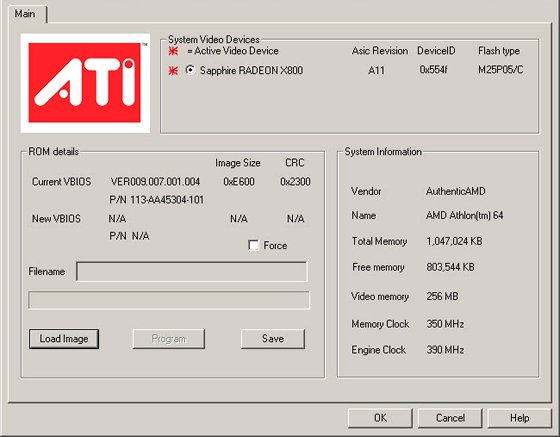Click the ATI logo image
The width and height of the screenshot is (560, 437).
coord(85,83)
